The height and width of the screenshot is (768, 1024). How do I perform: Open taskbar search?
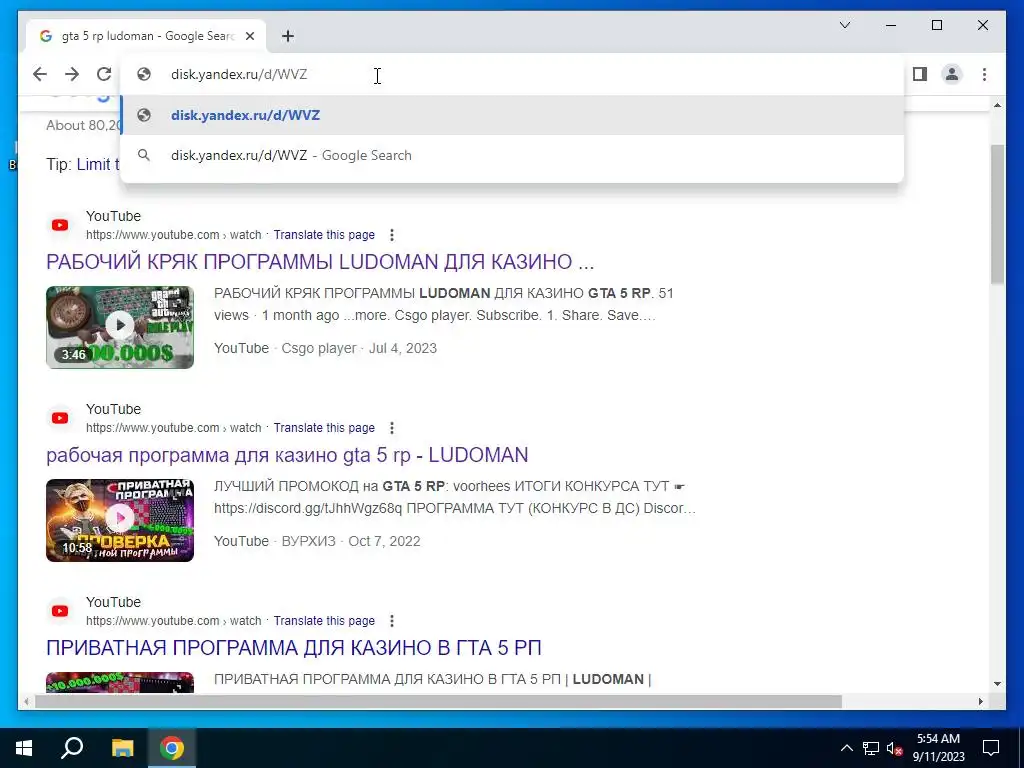coord(72,748)
